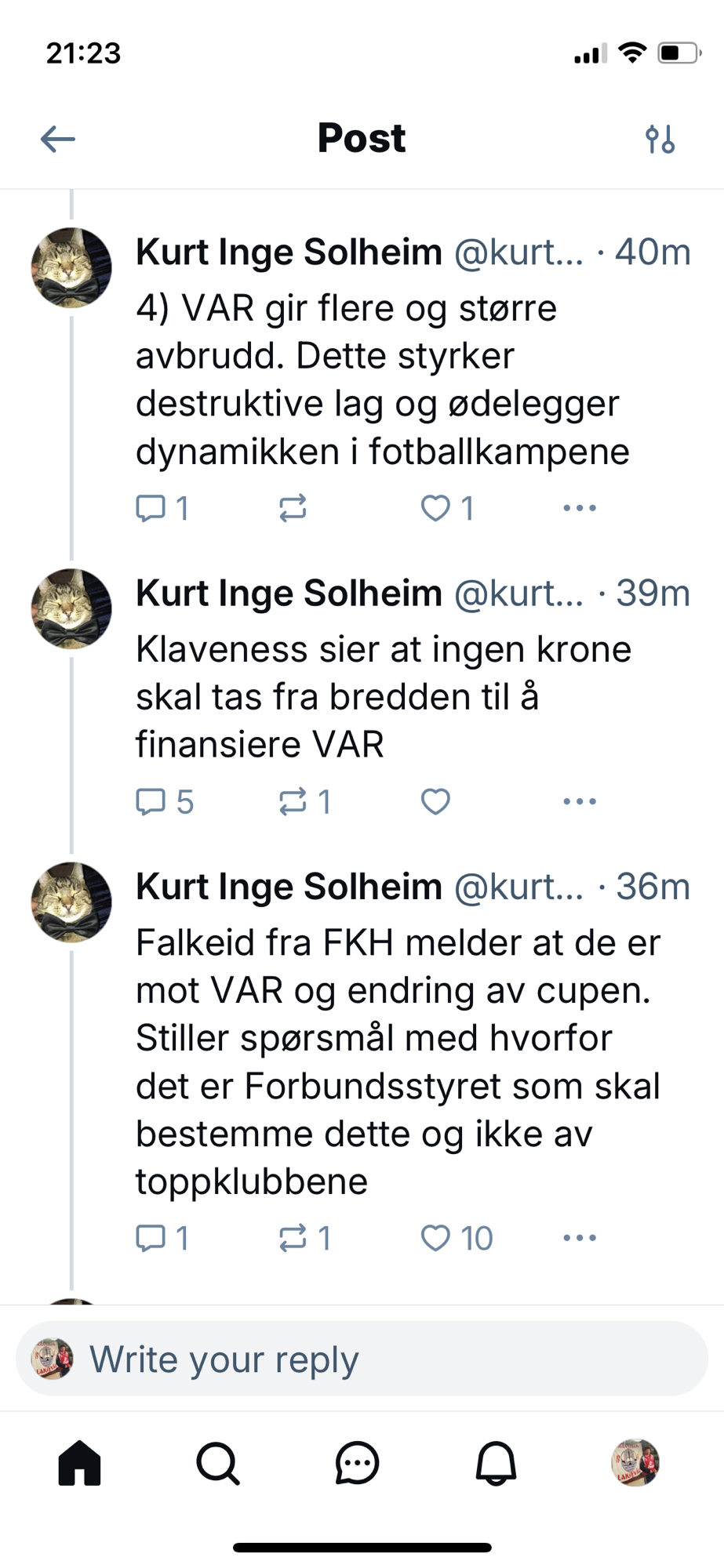The width and height of the screenshot is (724, 1568).
Task: Open the Search tab
Action: click(218, 1463)
